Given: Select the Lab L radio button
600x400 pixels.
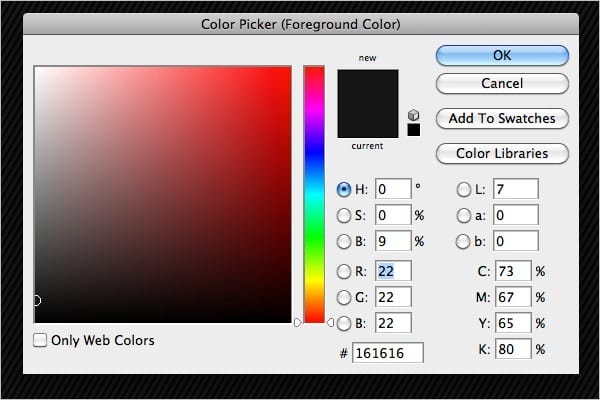Looking at the screenshot, I should 464,188.
